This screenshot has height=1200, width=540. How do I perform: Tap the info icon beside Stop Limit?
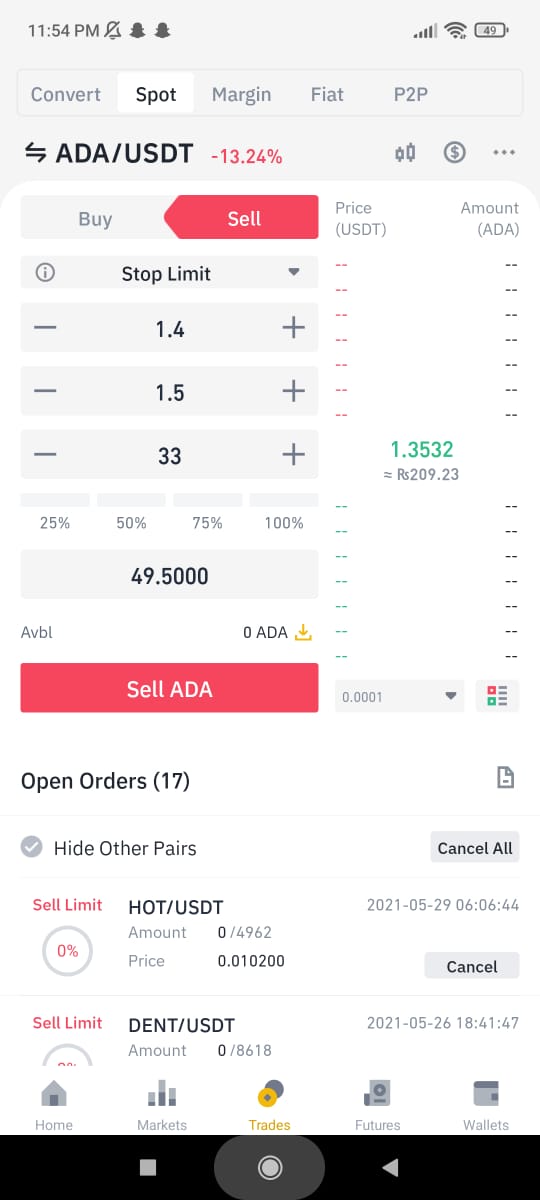pyautogui.click(x=45, y=273)
